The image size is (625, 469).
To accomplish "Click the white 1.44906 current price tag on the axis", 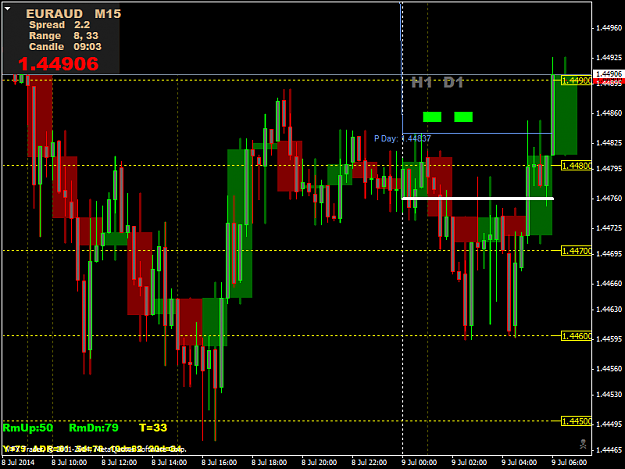I will click(609, 74).
